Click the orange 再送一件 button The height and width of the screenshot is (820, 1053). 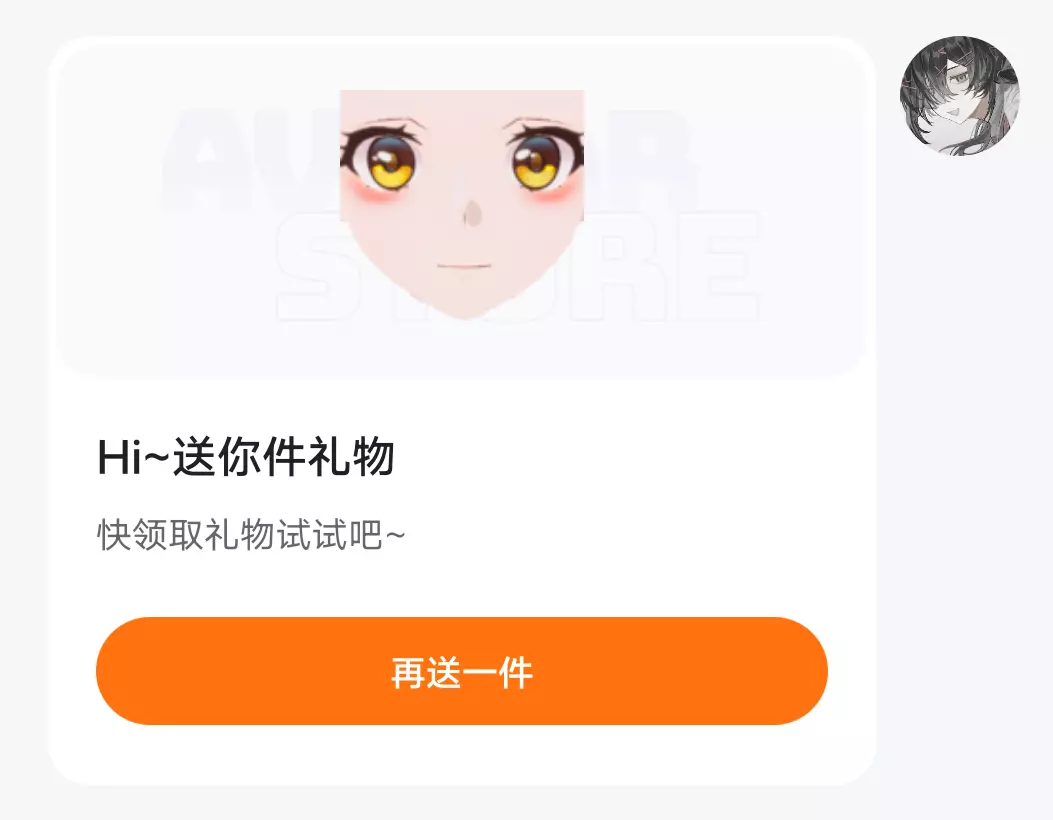point(462,671)
